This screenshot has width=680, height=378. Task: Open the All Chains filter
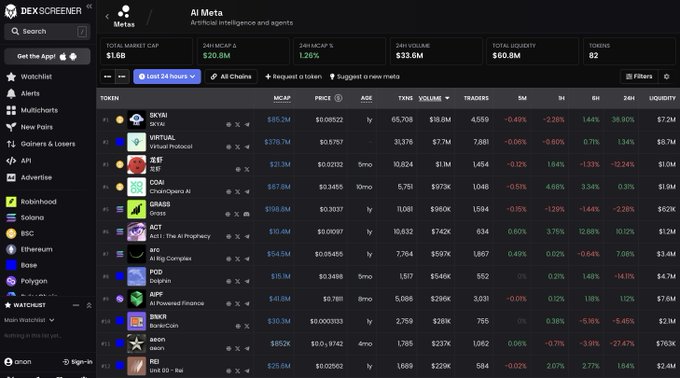[231, 77]
